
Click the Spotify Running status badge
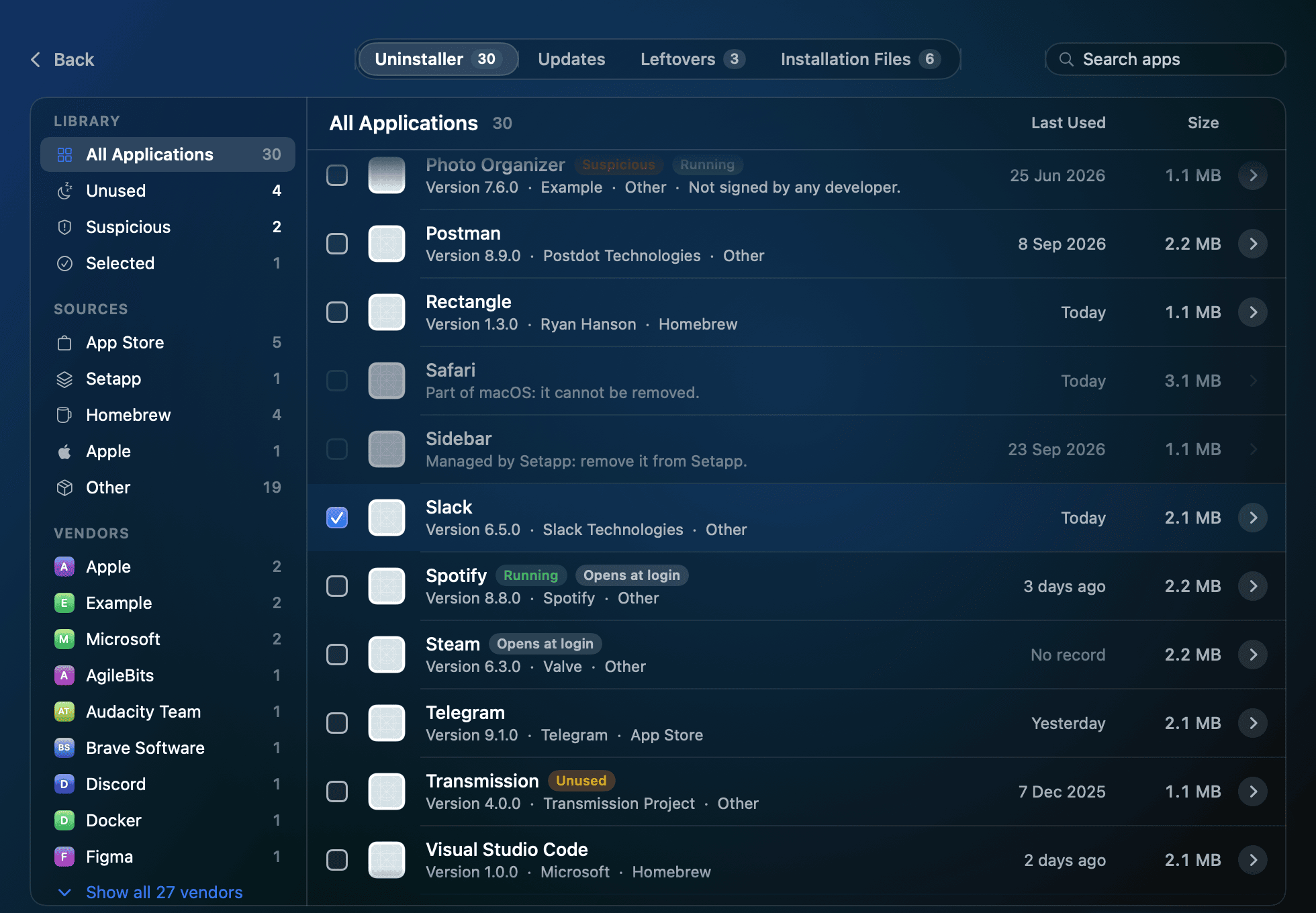click(530, 575)
